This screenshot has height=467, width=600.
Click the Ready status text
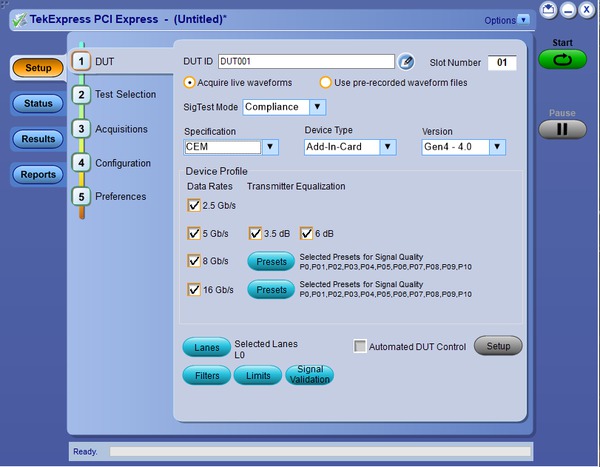85,452
